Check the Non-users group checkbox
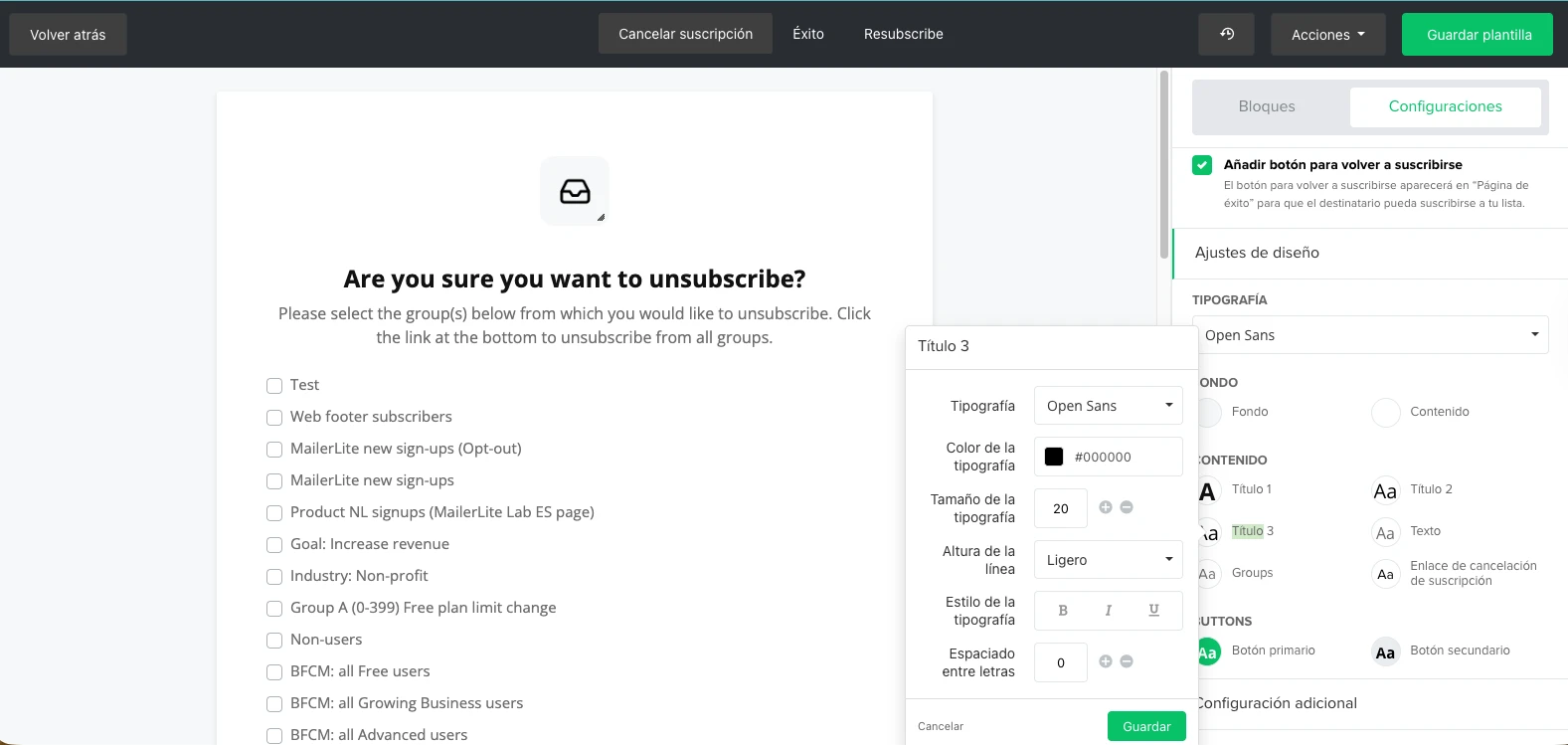Image resolution: width=1568 pixels, height=745 pixels. [x=274, y=641]
